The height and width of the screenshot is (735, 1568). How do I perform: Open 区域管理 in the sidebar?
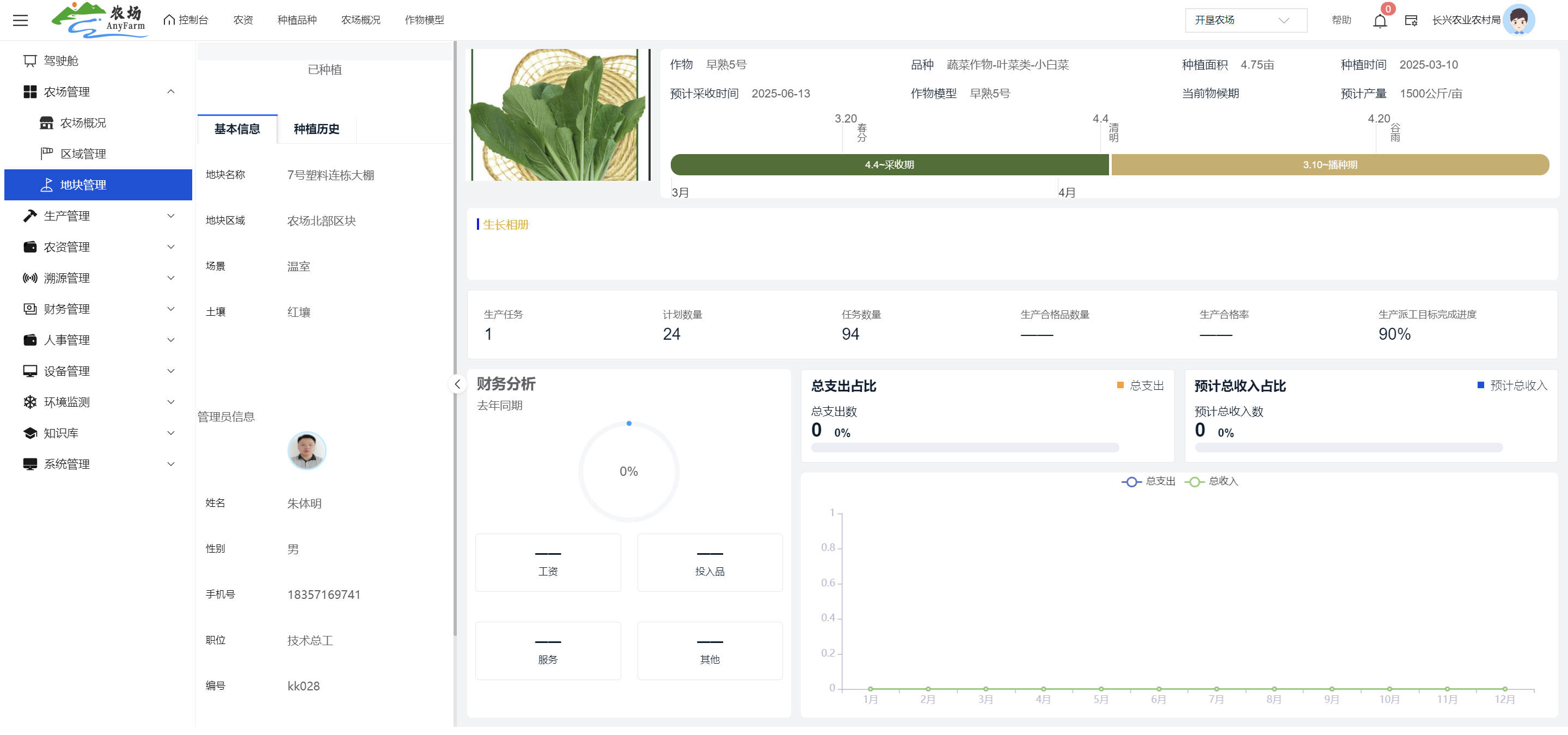[x=83, y=154]
